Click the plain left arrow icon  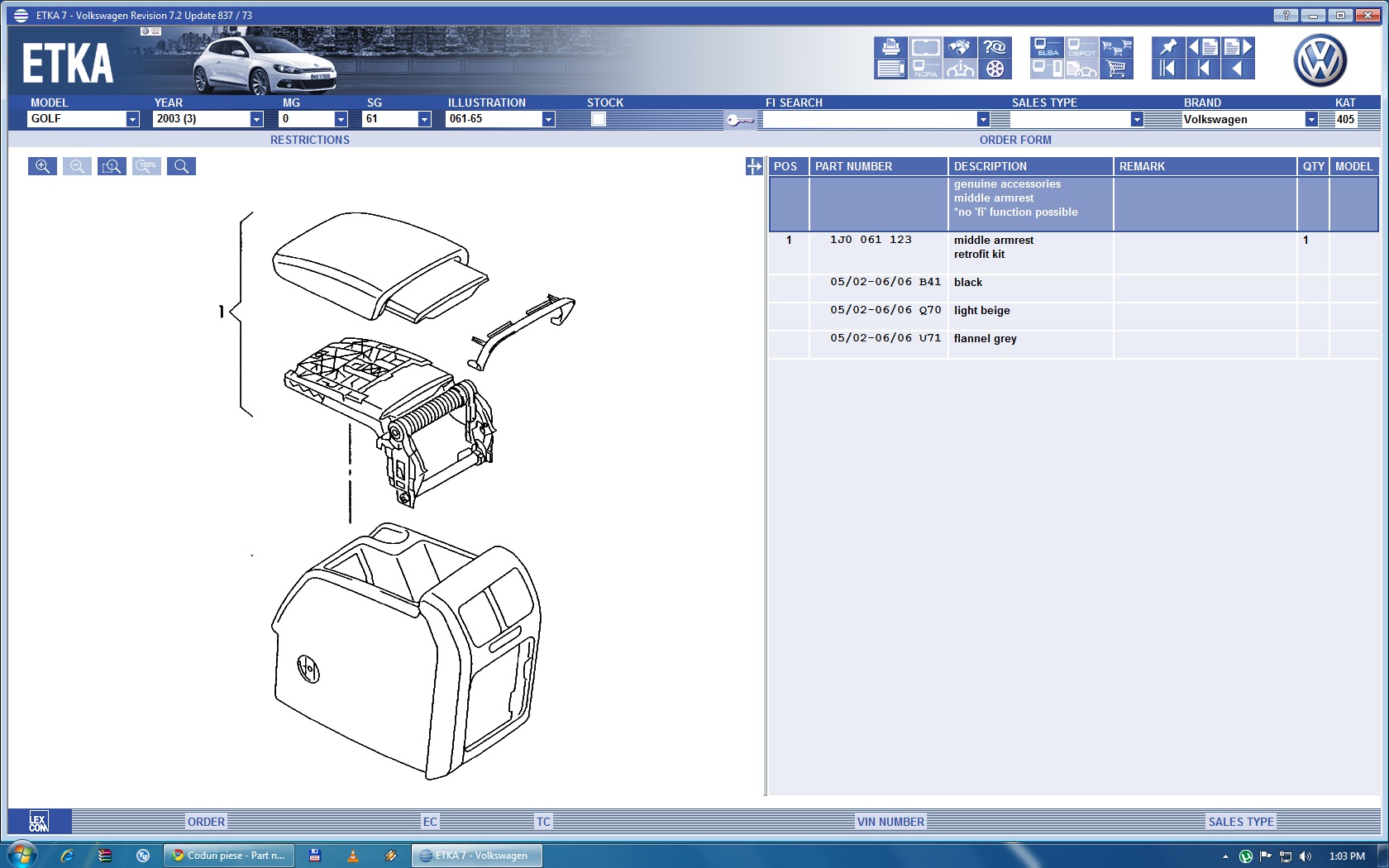(x=1238, y=69)
